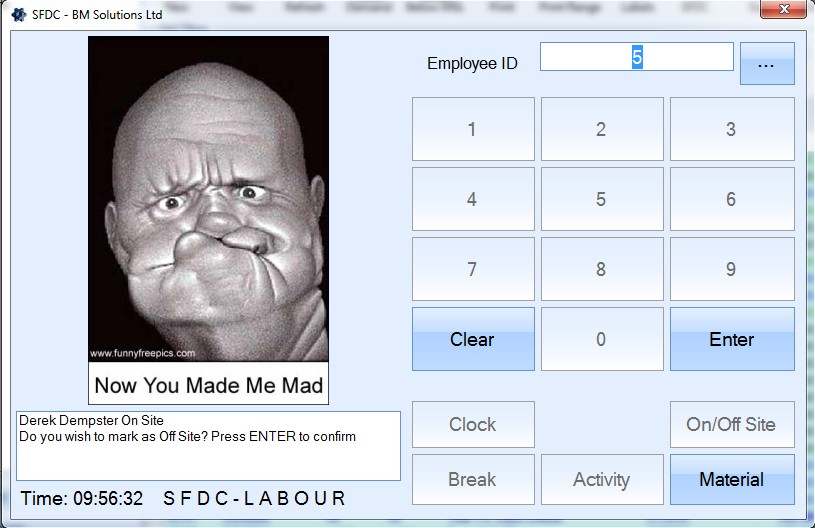Click the Clear button
Image resolution: width=815 pixels, height=528 pixels.
pos(473,339)
